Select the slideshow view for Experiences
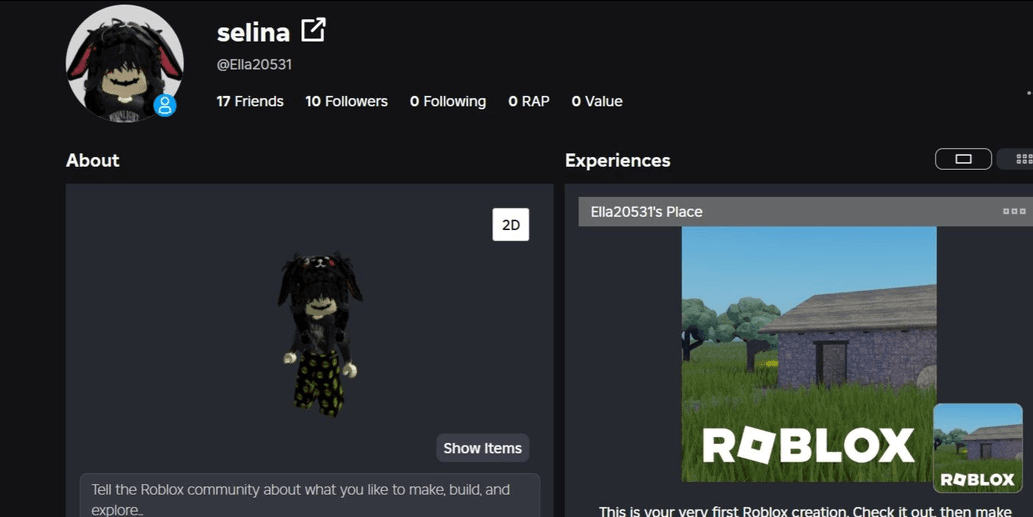 click(963, 159)
